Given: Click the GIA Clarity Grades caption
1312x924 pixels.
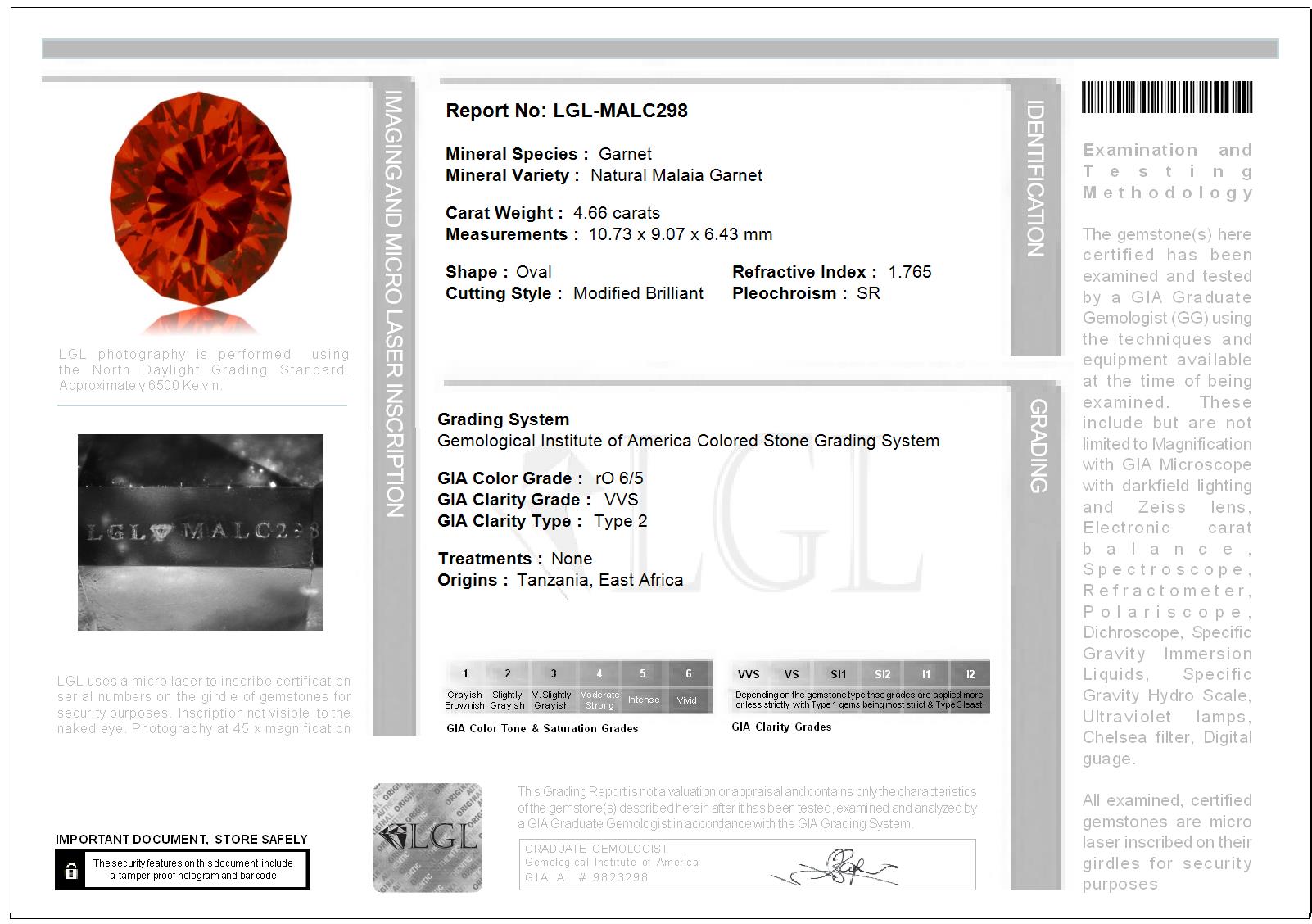Looking at the screenshot, I should click(781, 727).
